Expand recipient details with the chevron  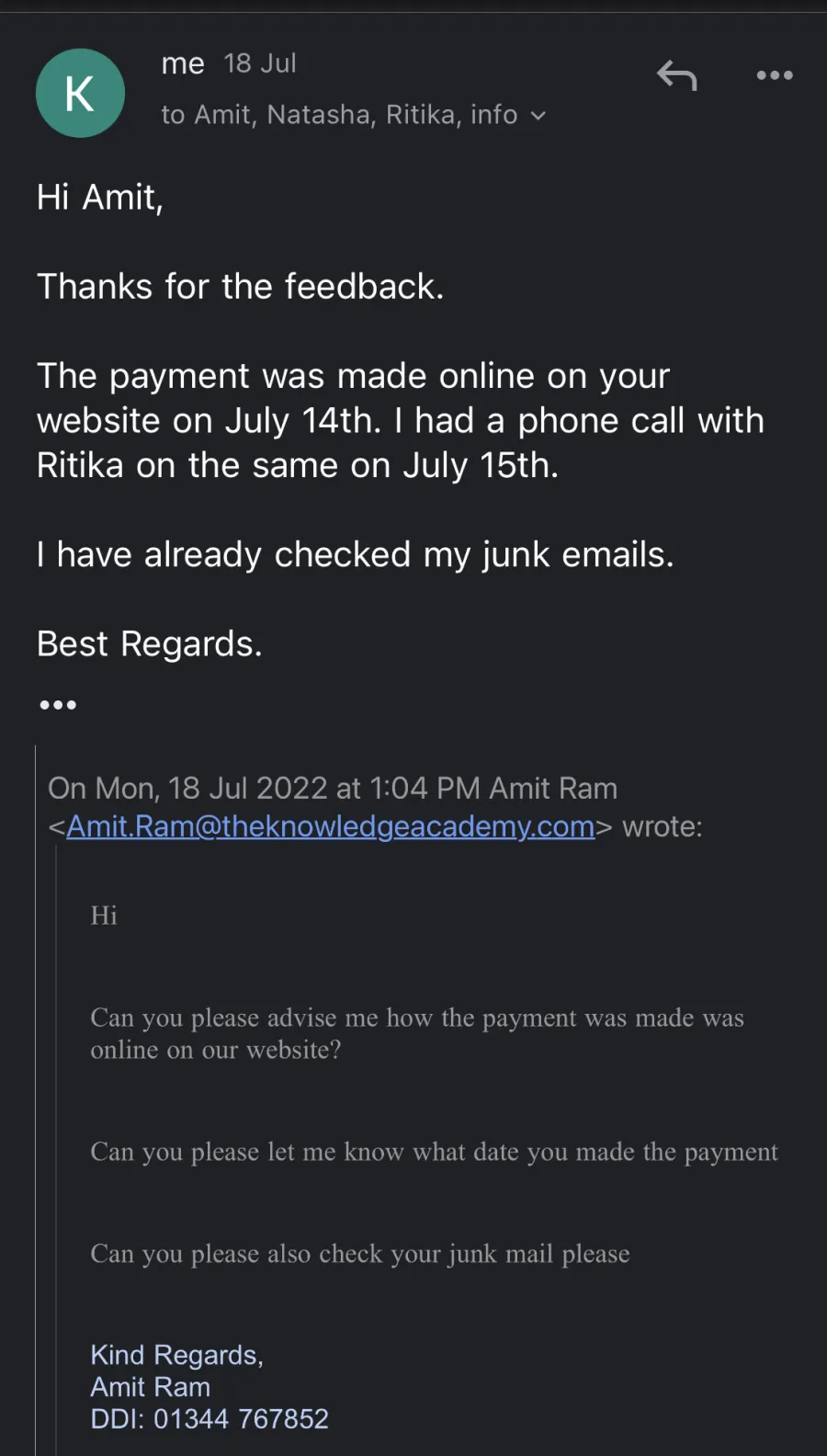click(x=538, y=116)
